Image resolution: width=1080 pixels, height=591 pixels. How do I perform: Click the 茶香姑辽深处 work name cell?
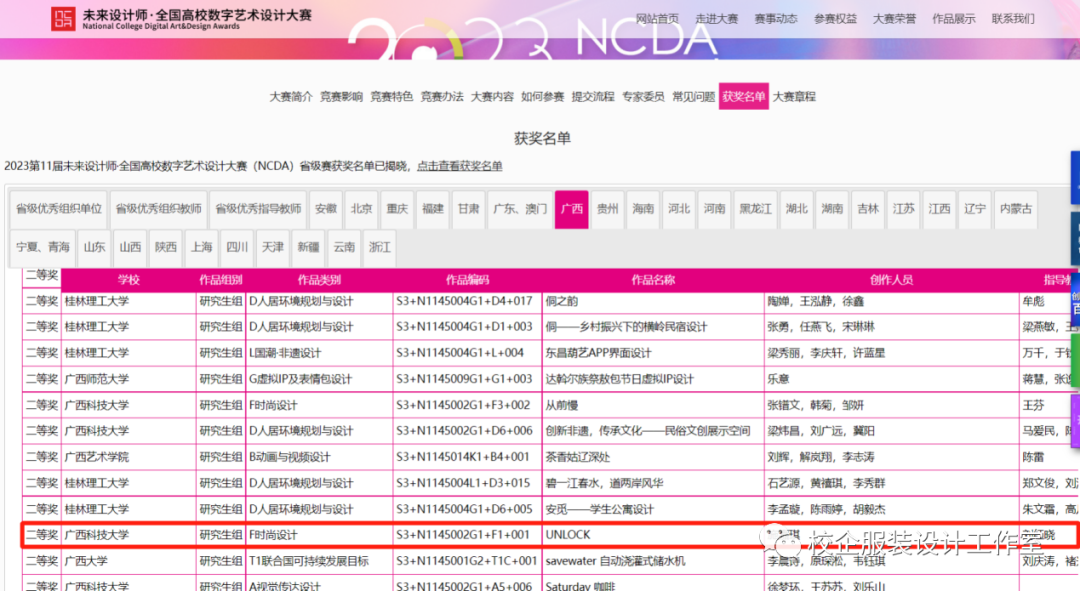(x=653, y=457)
